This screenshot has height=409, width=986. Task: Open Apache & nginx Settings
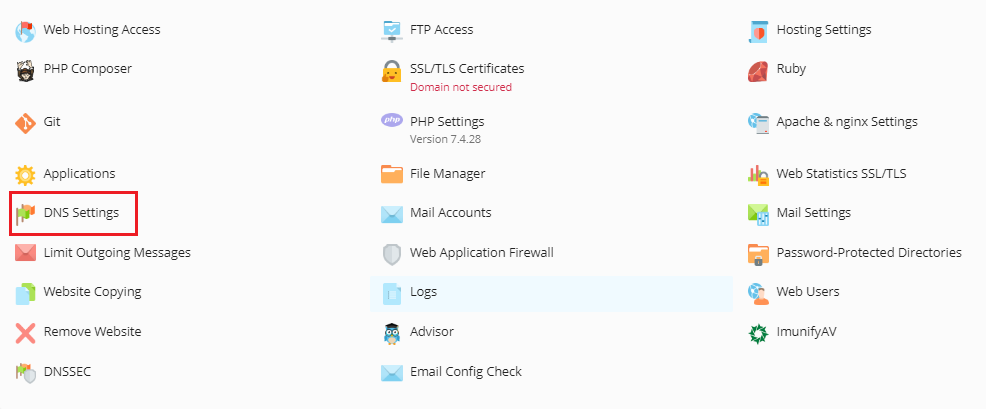[x=847, y=121]
